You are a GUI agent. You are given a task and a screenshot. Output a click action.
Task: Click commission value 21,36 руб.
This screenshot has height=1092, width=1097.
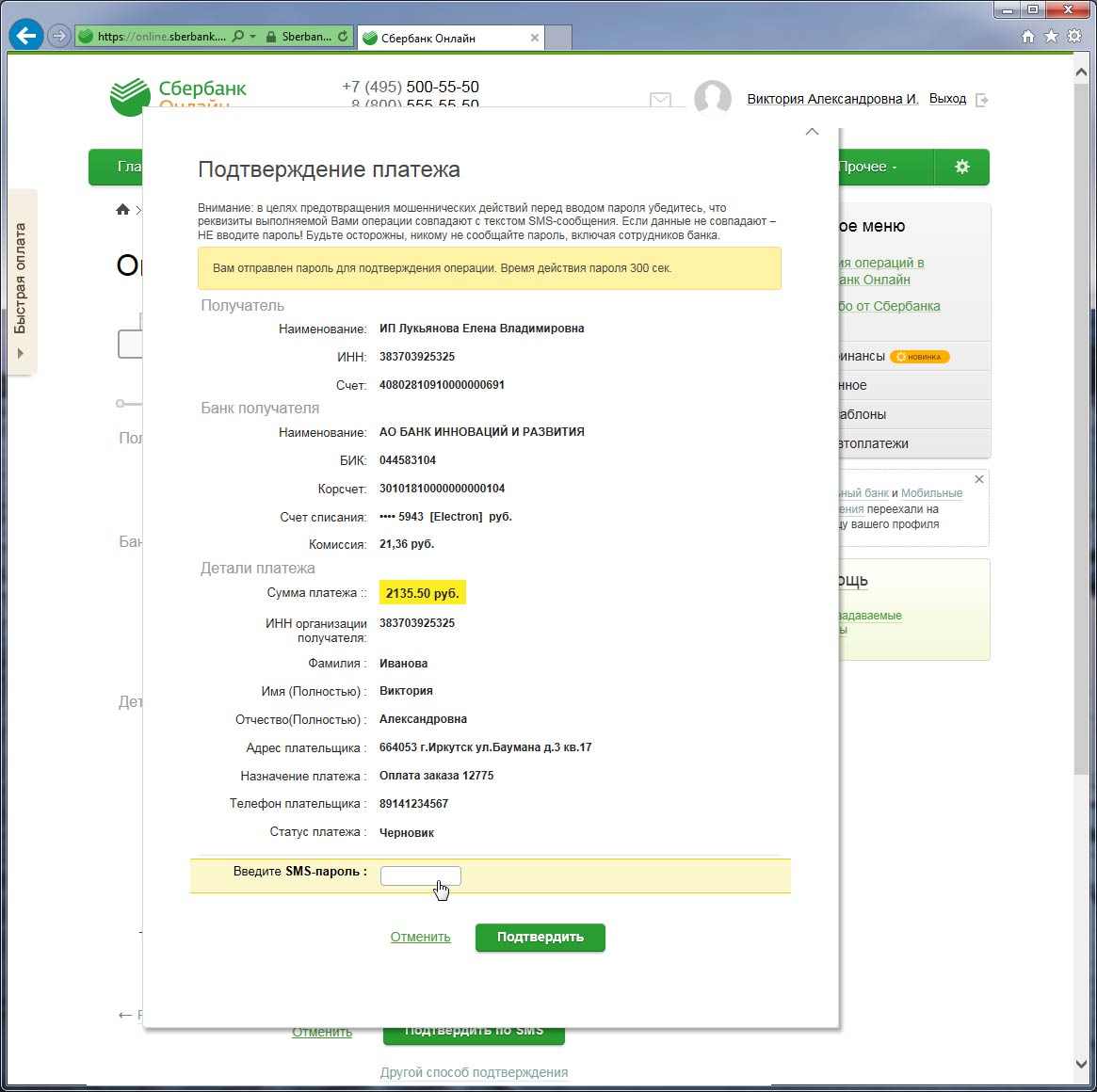click(x=407, y=543)
